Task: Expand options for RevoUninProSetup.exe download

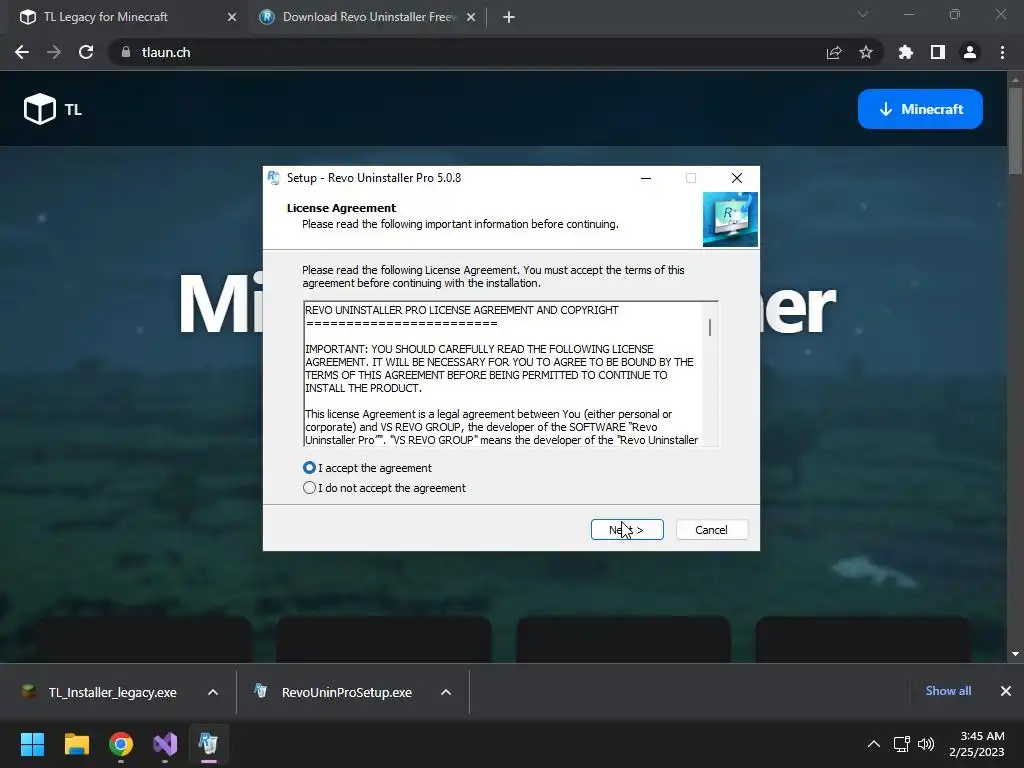Action: [x=446, y=692]
